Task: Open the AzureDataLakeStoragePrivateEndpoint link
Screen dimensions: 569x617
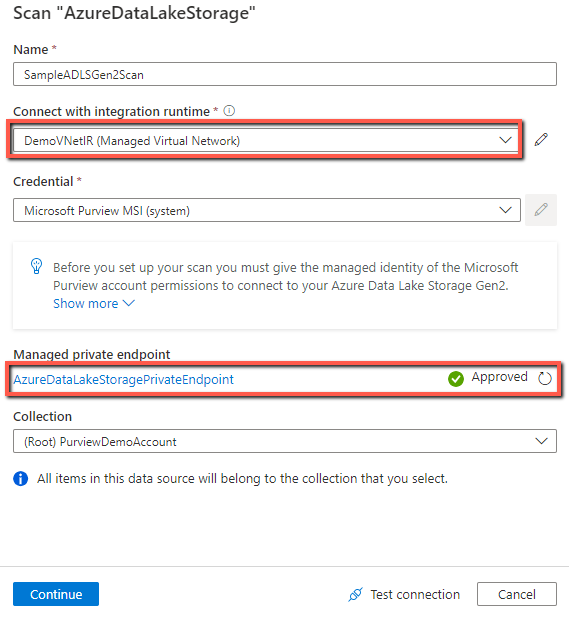Action: [124, 379]
